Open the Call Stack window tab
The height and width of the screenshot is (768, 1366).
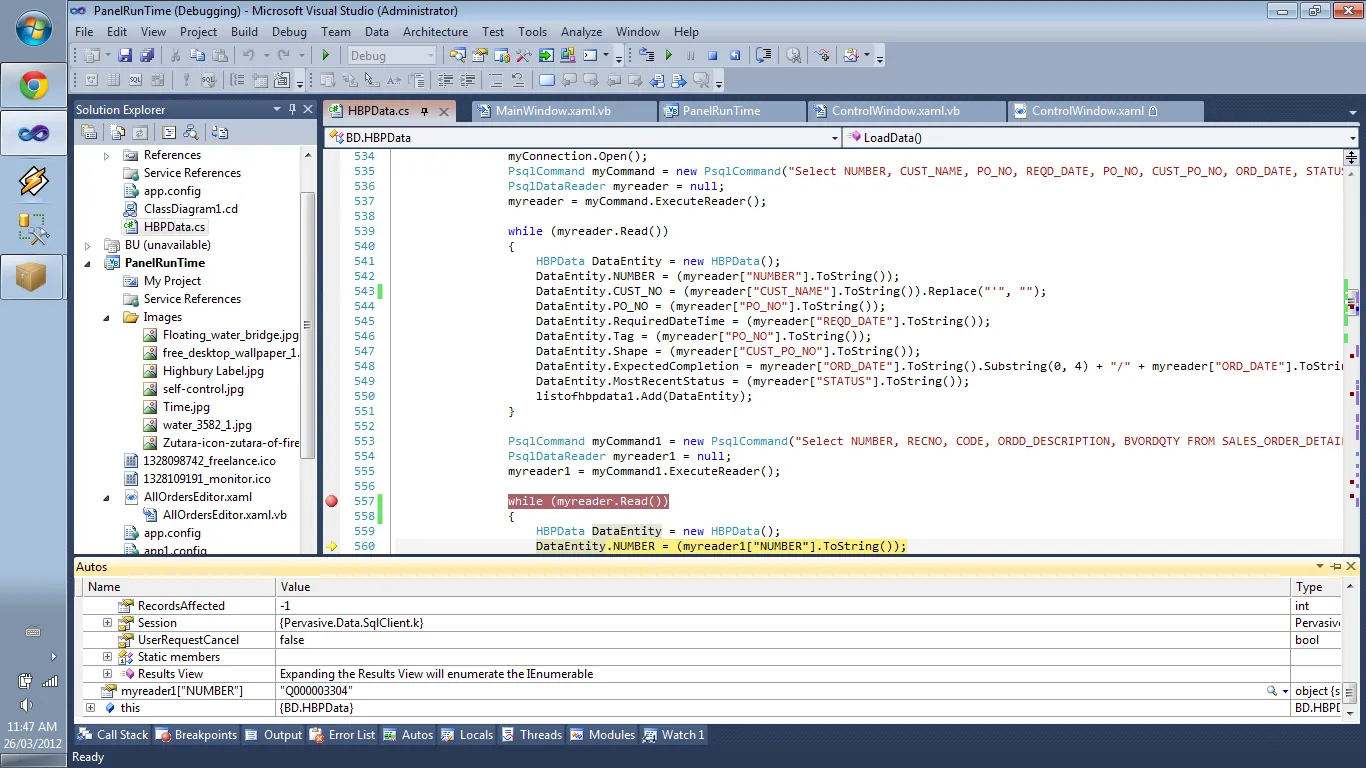pos(113,735)
